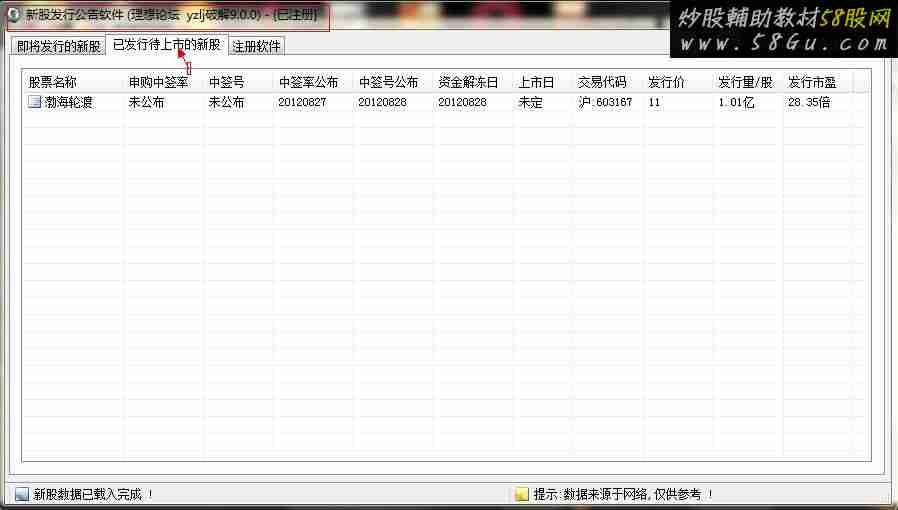Sort by the 申购中签率 column header

coord(159,82)
